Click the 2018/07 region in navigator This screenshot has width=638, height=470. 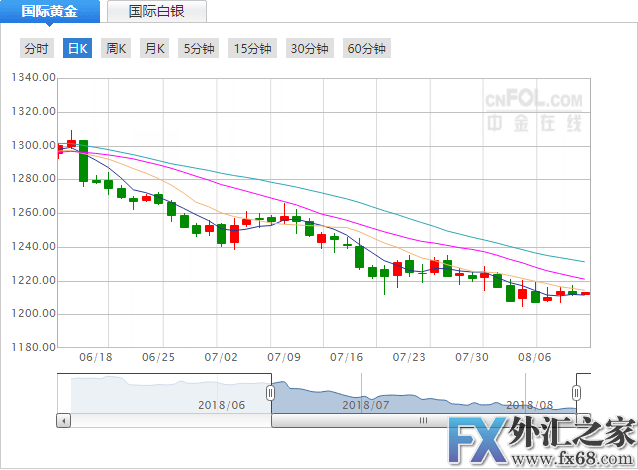pos(364,404)
